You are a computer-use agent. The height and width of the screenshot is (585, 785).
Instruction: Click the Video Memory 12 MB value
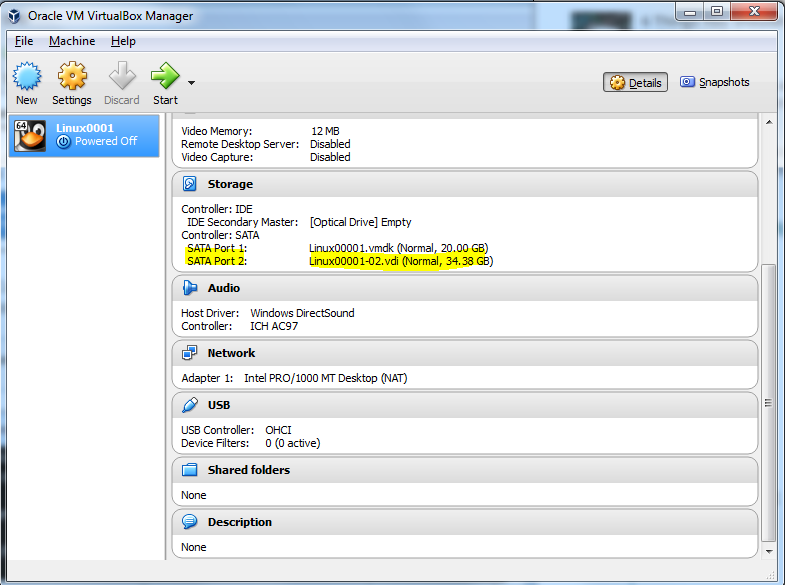(x=325, y=131)
